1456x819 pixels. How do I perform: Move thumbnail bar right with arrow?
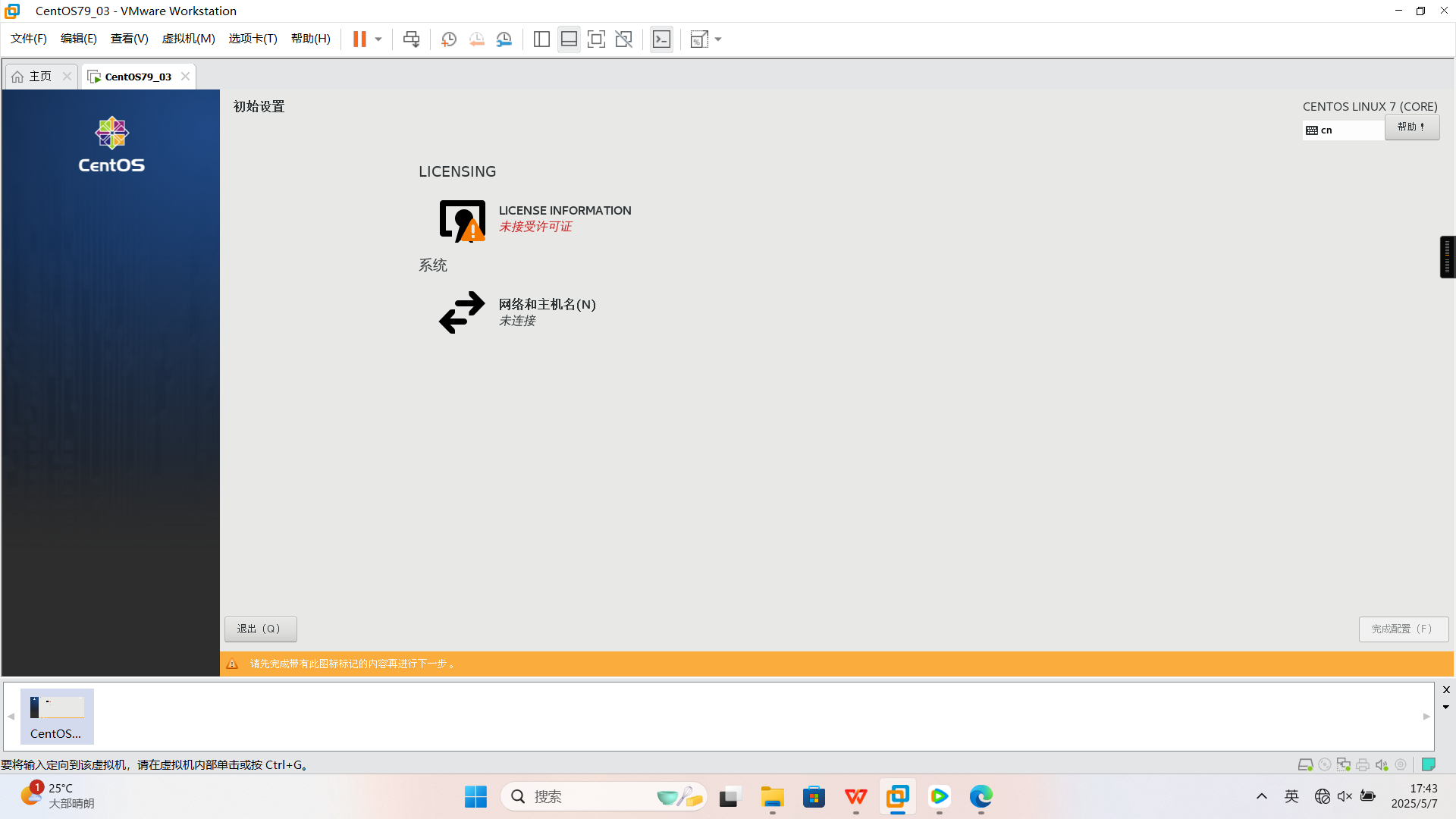[x=1426, y=717]
